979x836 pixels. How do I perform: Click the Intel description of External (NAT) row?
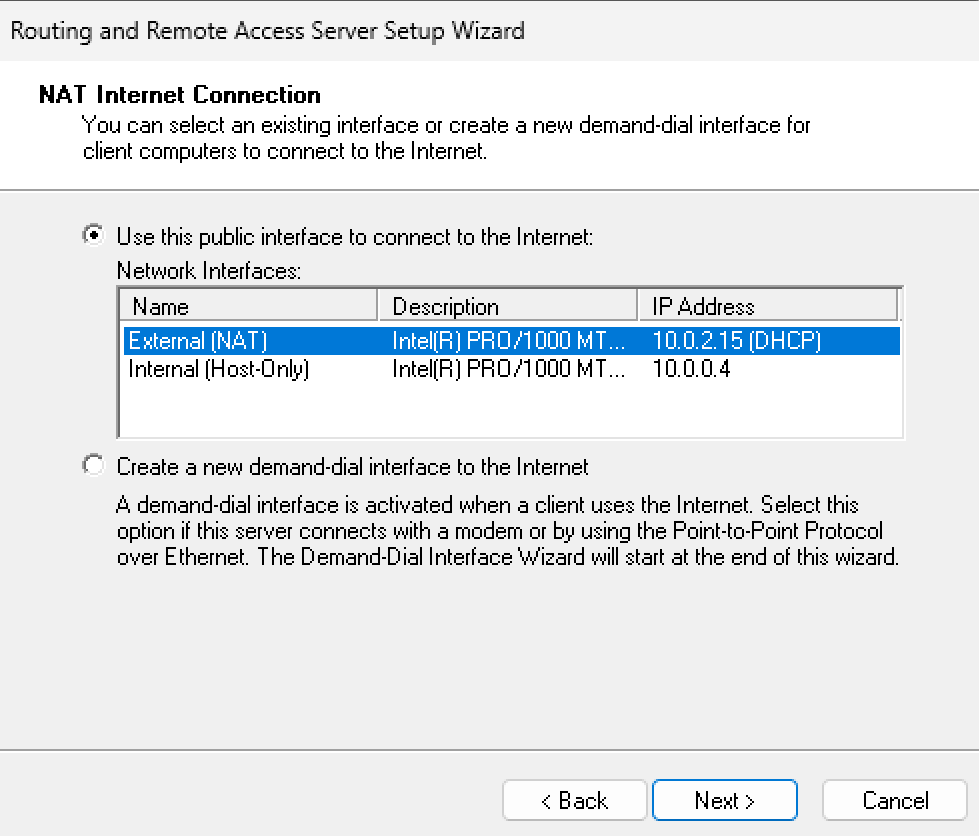508,341
